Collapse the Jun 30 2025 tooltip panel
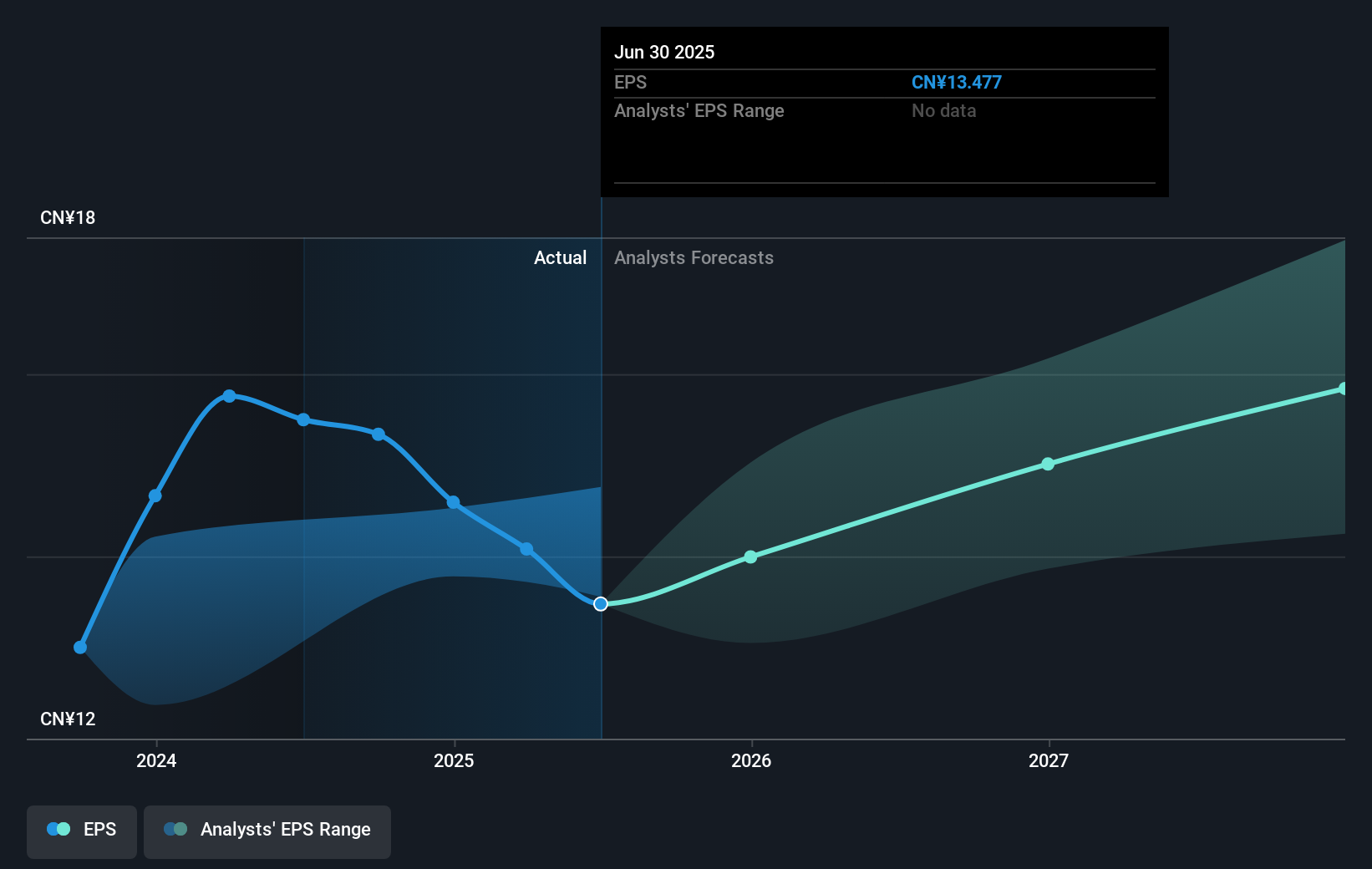Screen dimensions: 1372x869 [x=664, y=52]
